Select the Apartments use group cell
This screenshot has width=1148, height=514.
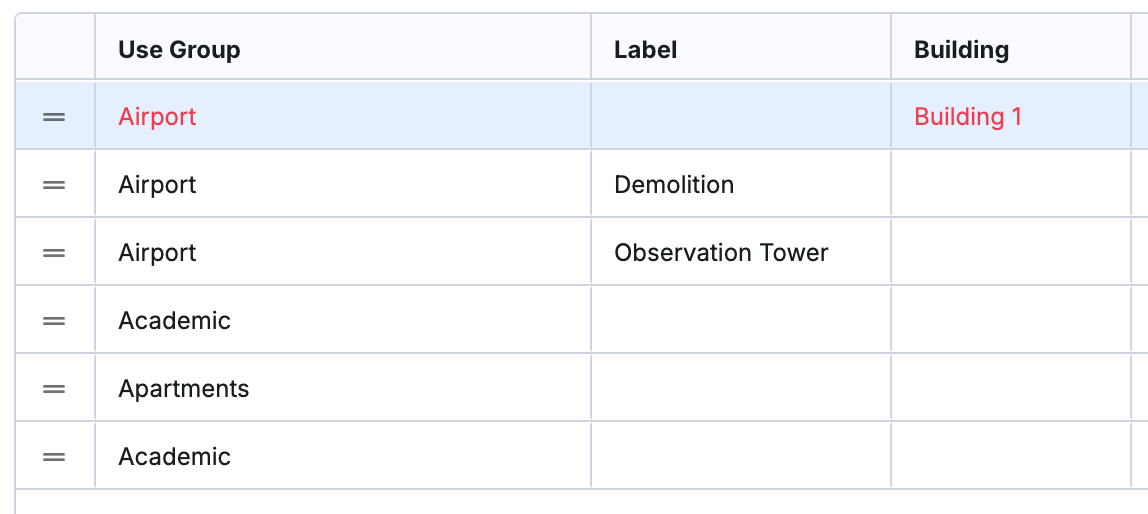(343, 388)
